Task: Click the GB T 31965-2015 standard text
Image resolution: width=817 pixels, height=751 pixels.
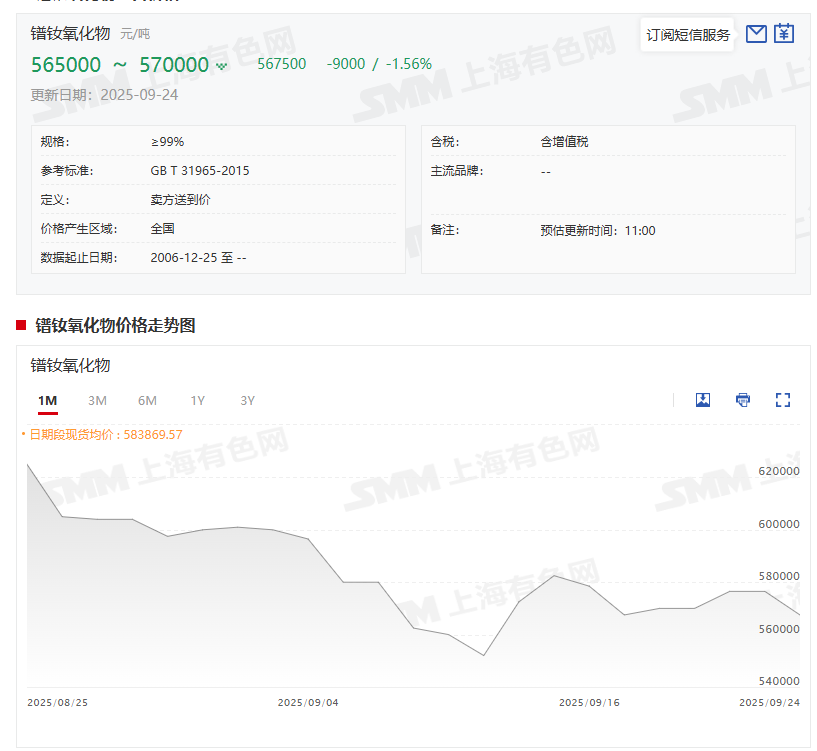Action: [200, 171]
